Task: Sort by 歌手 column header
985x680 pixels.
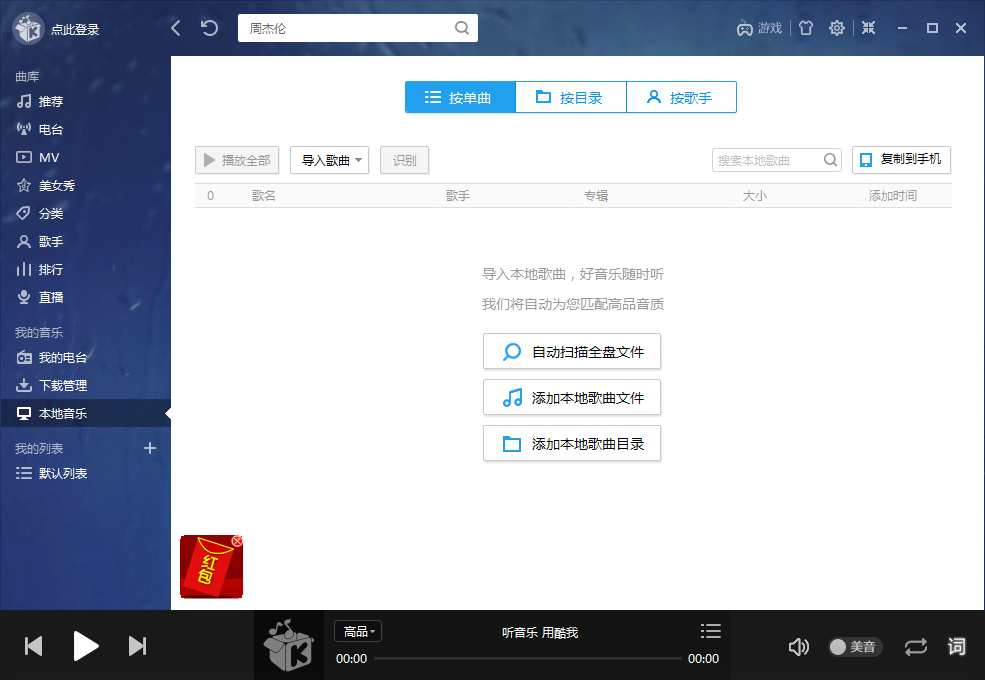Action: coord(458,195)
